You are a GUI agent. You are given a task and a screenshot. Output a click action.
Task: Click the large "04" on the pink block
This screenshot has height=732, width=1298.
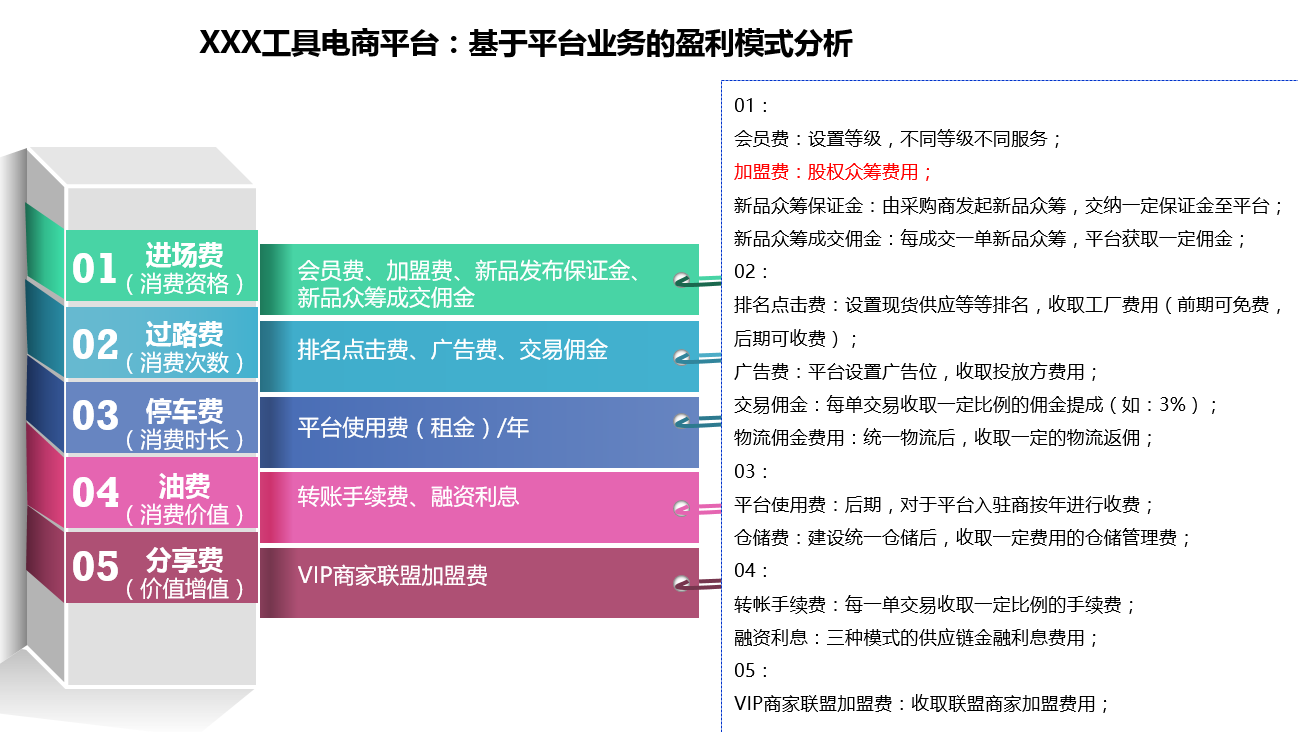(96, 493)
